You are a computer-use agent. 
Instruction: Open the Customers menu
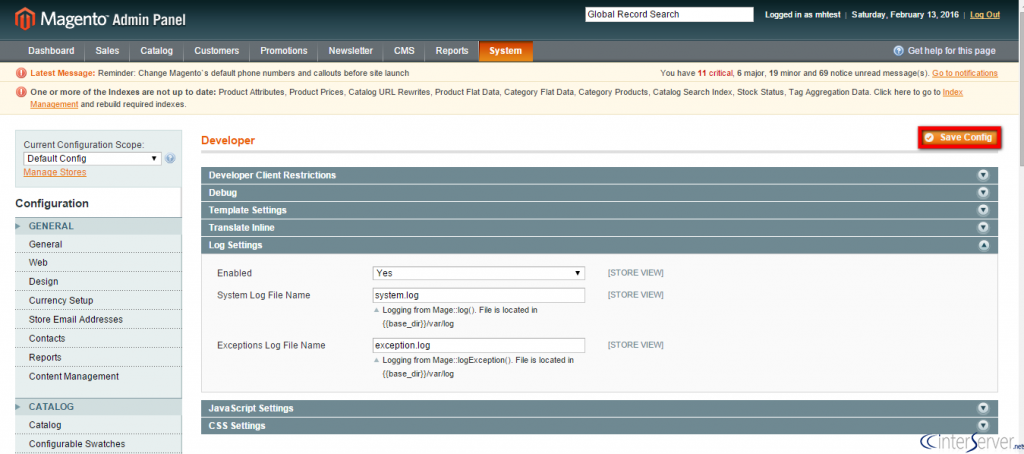pos(217,50)
